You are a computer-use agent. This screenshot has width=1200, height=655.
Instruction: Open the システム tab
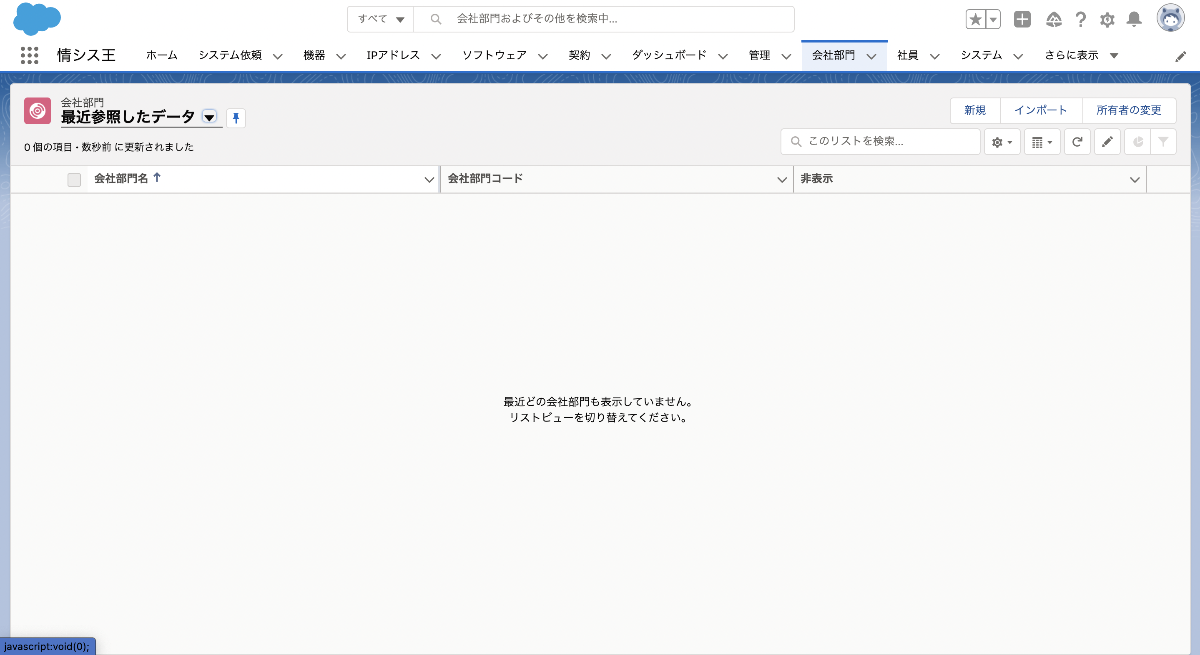[x=982, y=56]
